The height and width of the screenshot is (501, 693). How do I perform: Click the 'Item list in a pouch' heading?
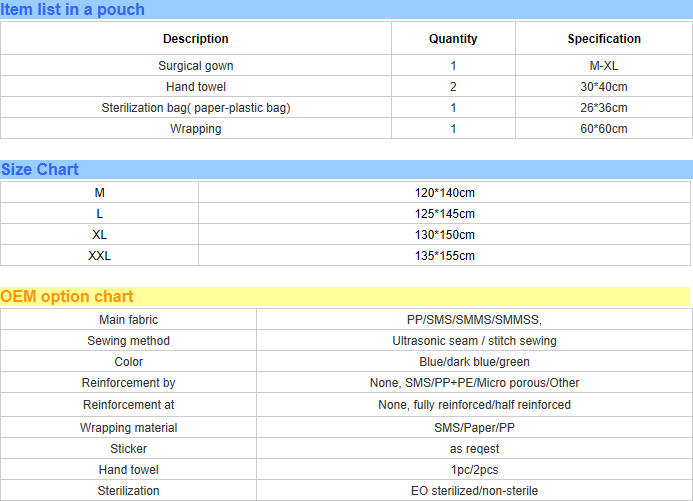(72, 10)
